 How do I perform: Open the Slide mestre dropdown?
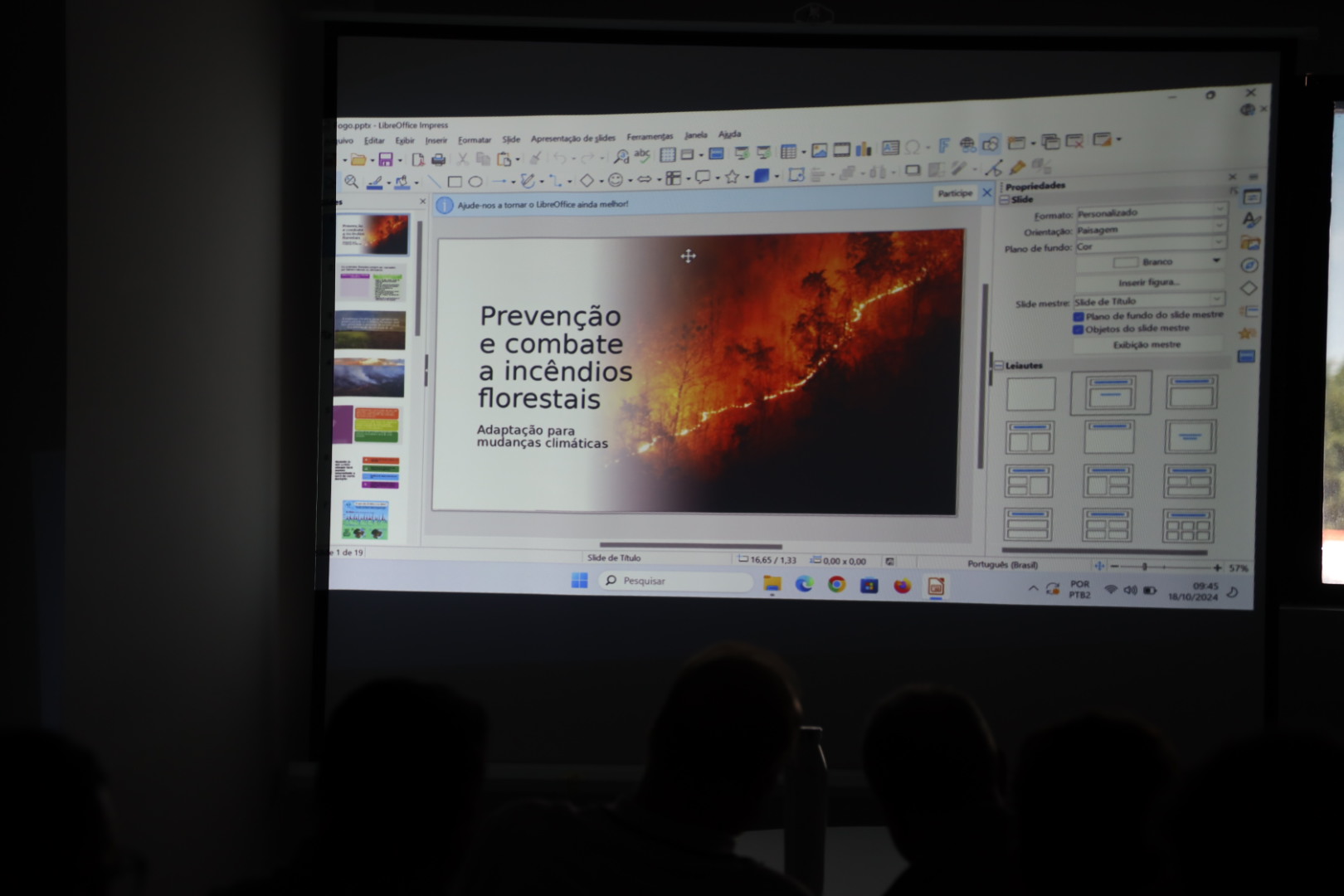(1148, 300)
